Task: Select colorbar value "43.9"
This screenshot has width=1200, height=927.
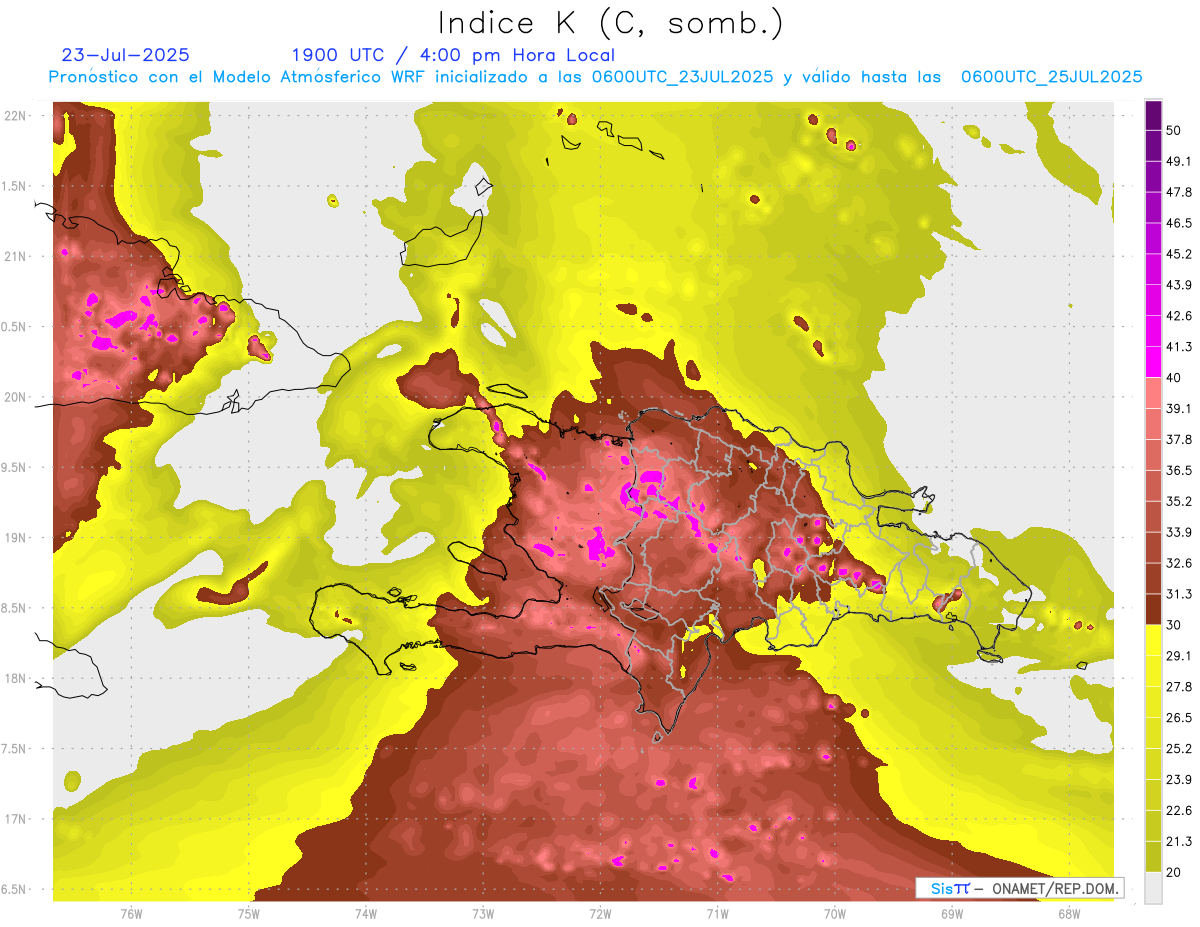Action: [x=1180, y=285]
